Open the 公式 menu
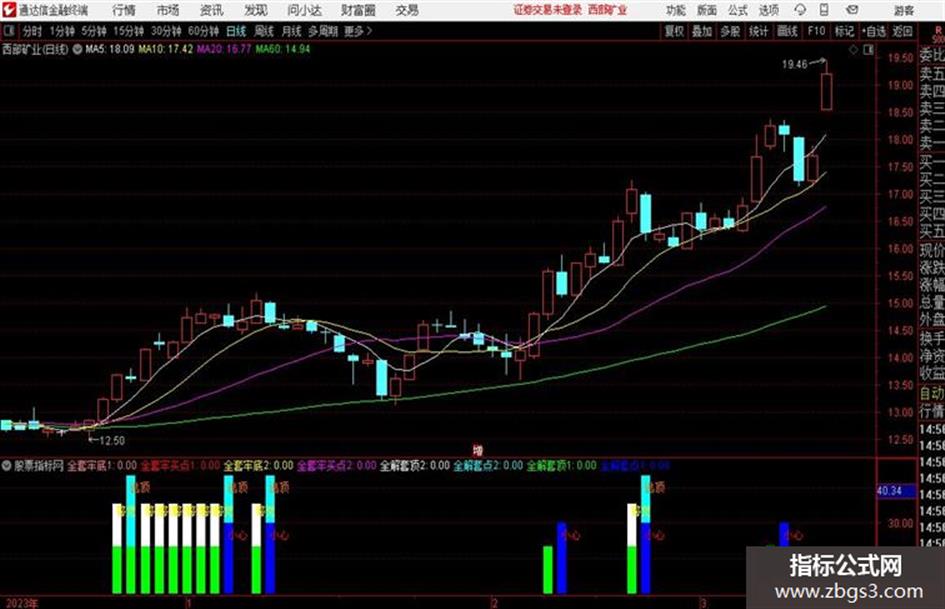This screenshot has width=945, height=609. pos(738,10)
